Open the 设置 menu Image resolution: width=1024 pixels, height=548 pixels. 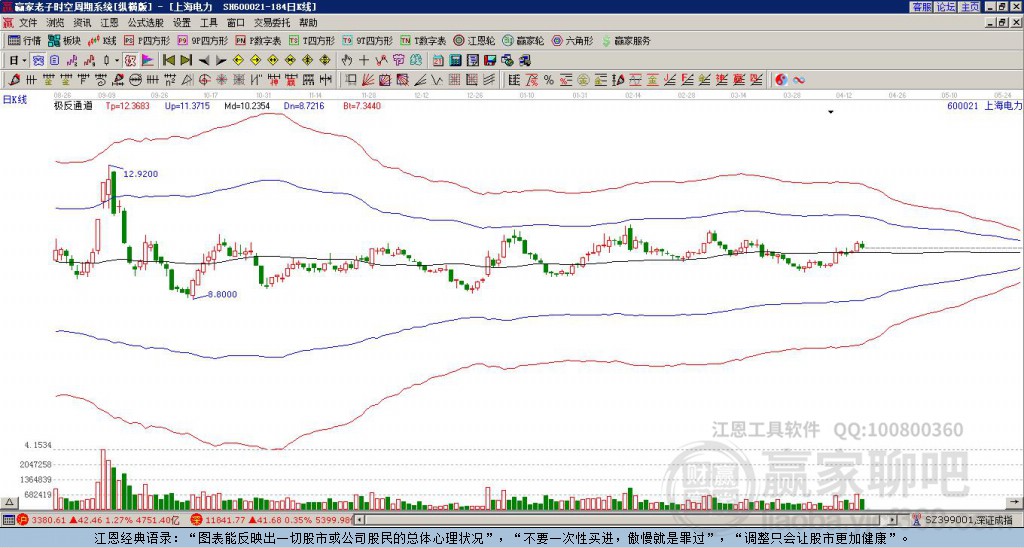point(182,23)
